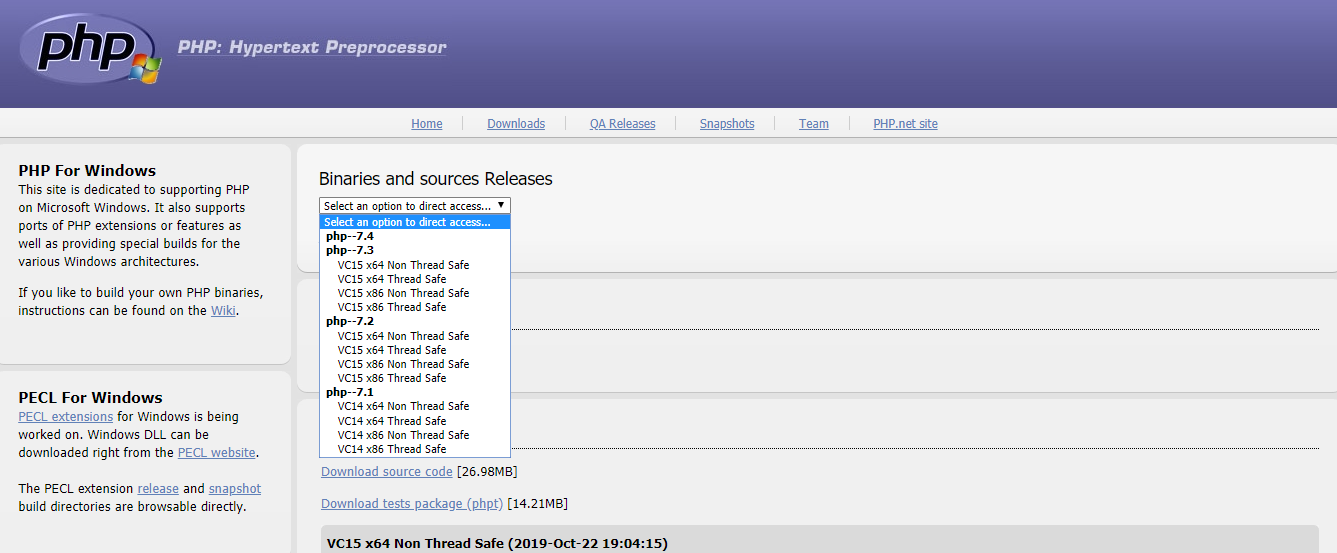Select php 7.2 VC15 x86 Non Thread Safe
The width and height of the screenshot is (1337, 553).
(415, 364)
